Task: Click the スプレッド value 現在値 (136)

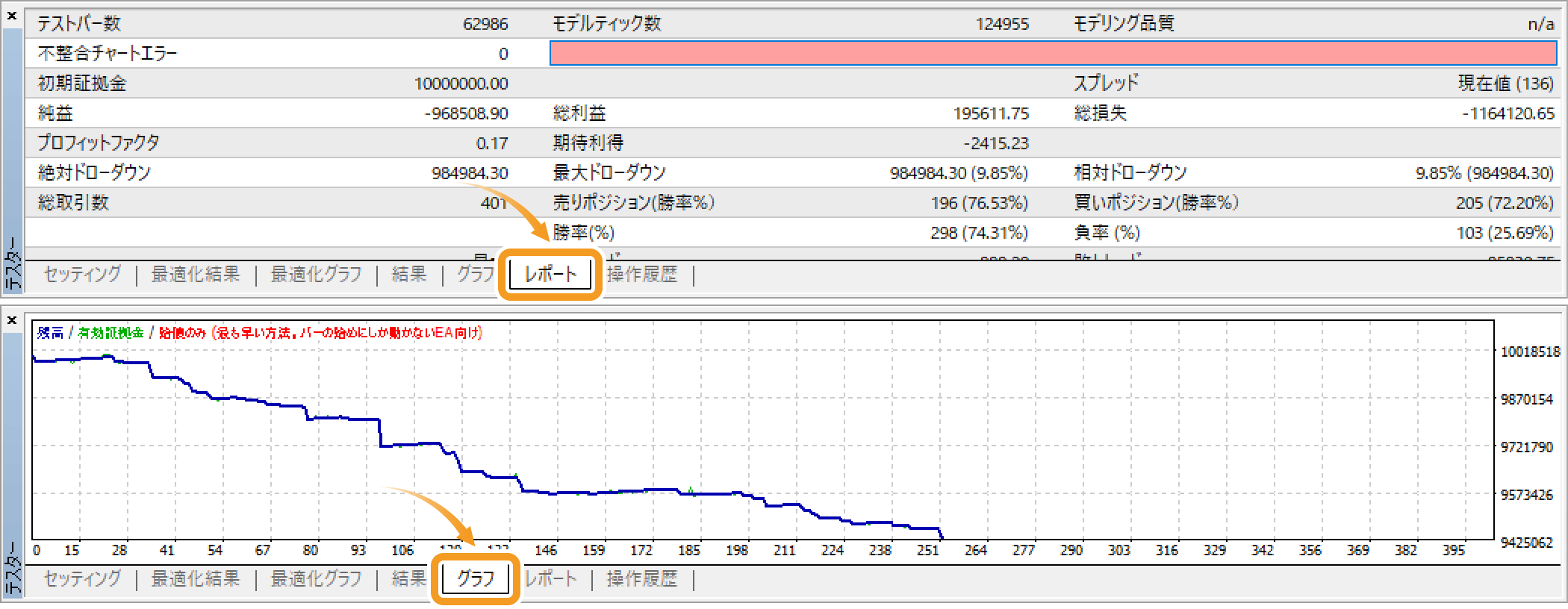Action: (1505, 84)
